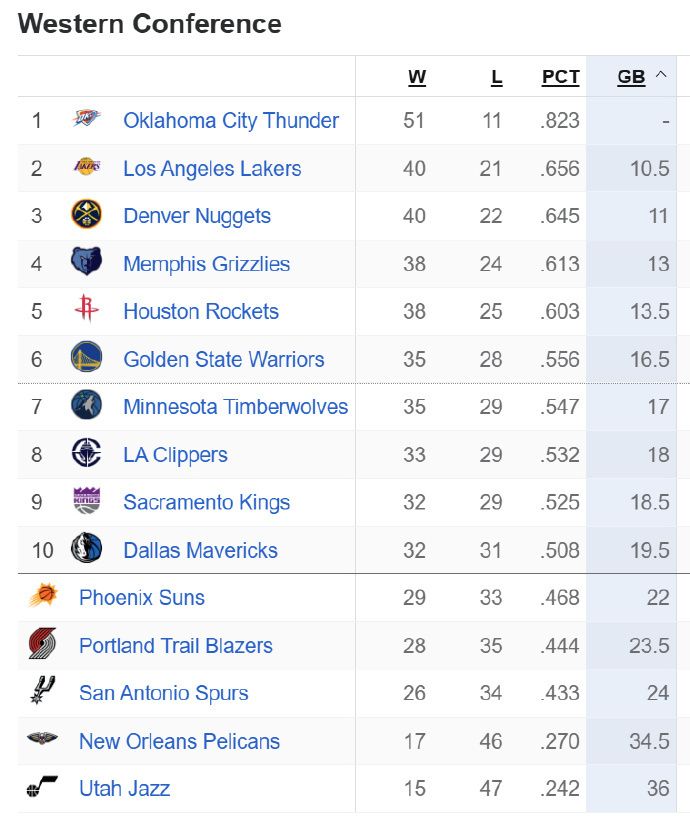This screenshot has height=830, width=690.
Task: Sort by the GB column header label
Action: (631, 77)
